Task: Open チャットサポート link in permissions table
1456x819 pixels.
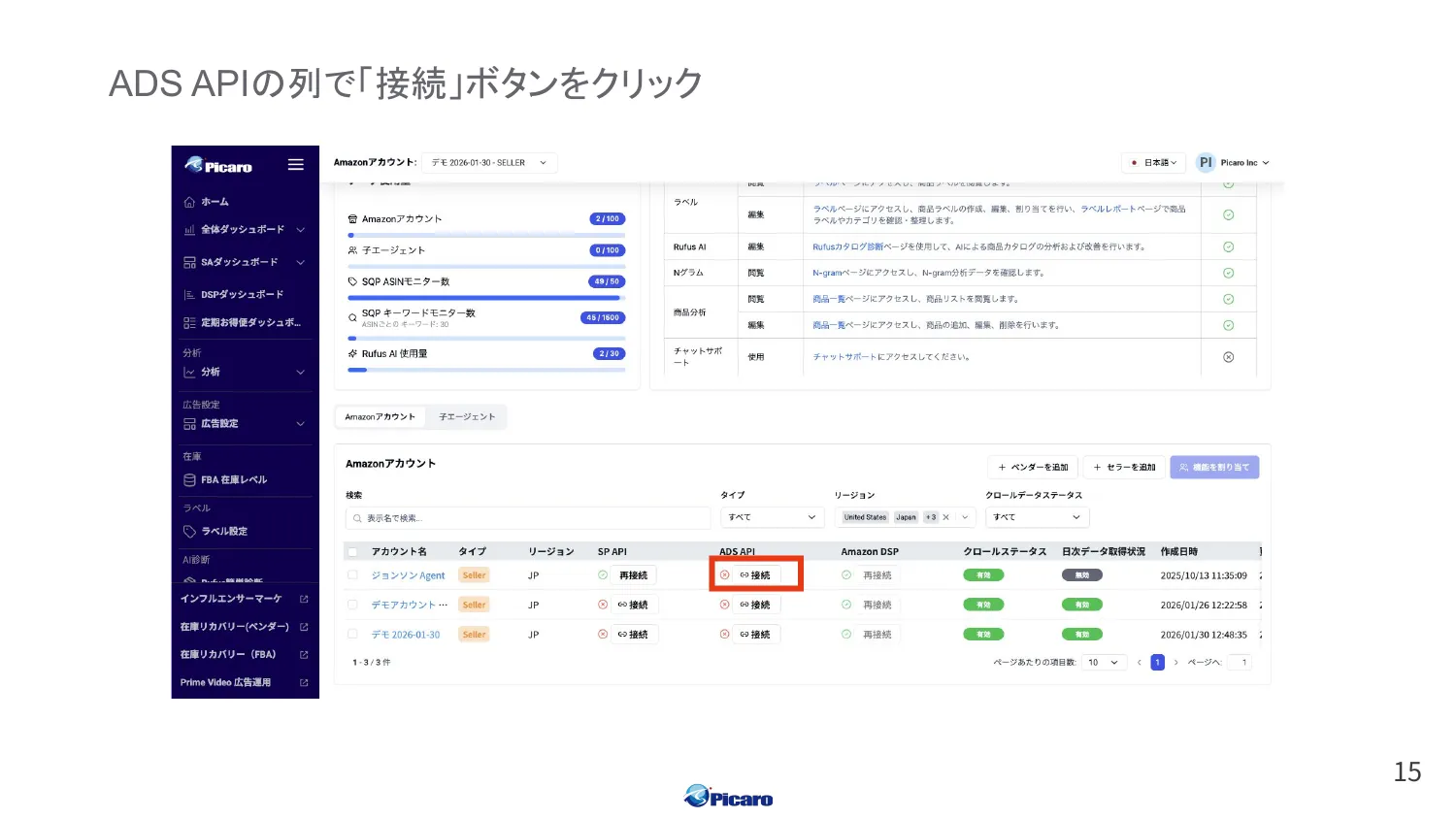Action: pyautogui.click(x=844, y=357)
